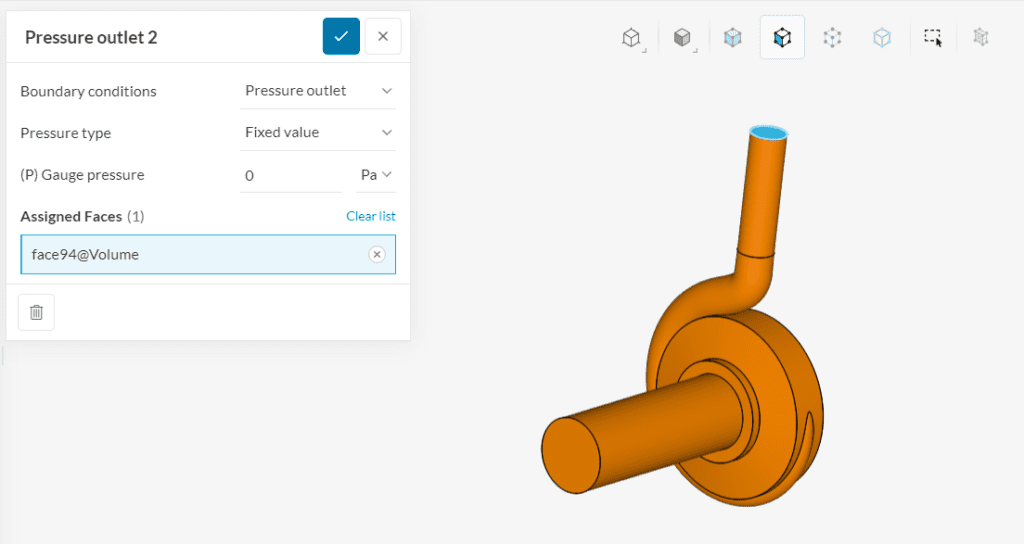Click the active face selection mode icon
Screen dimensions: 1024x544
pos(782,38)
